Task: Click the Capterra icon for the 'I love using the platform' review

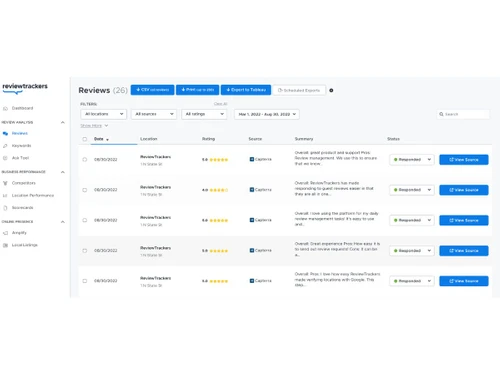Action: [252, 220]
